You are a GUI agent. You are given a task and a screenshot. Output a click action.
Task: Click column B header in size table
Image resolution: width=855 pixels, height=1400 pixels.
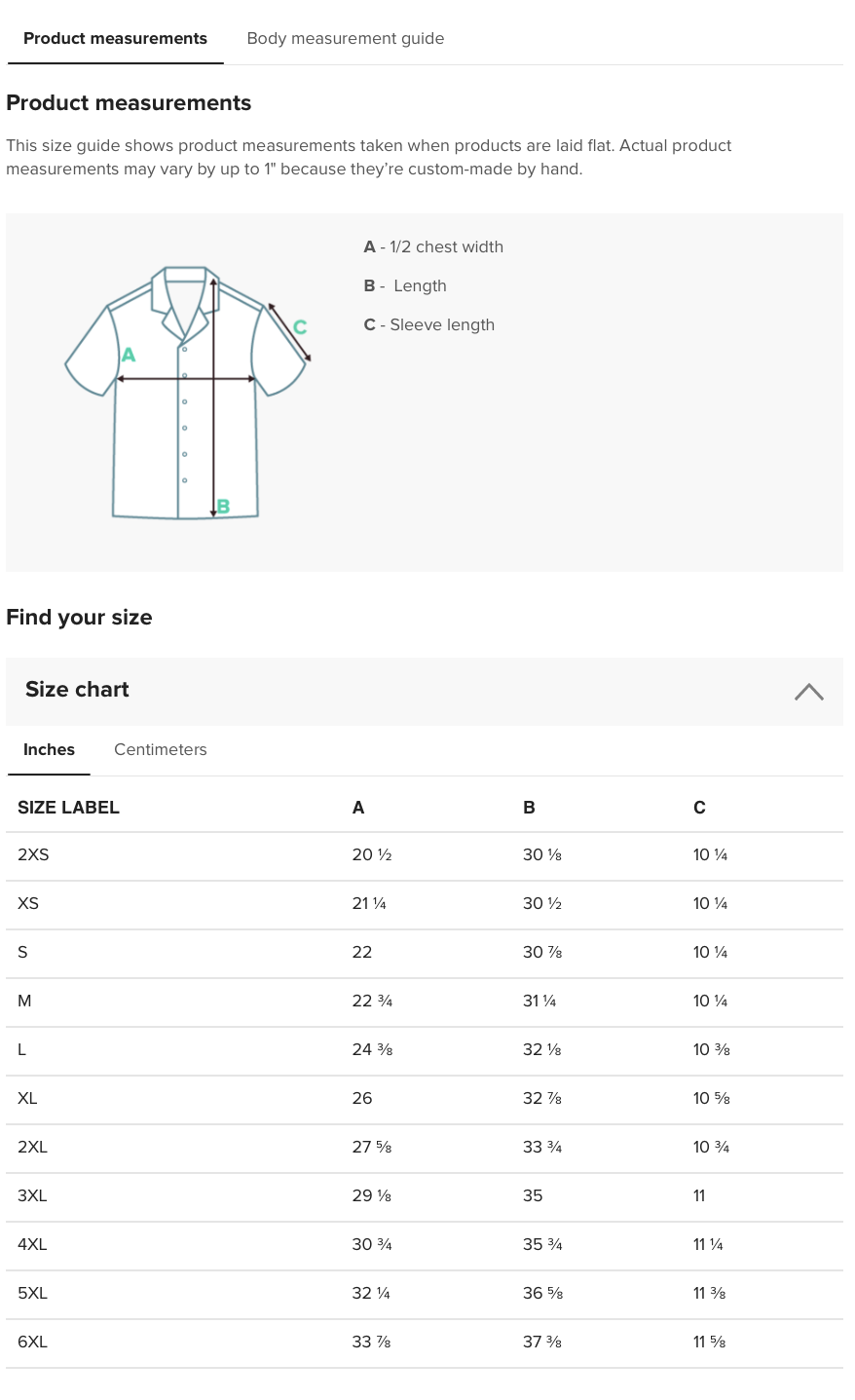pos(529,808)
